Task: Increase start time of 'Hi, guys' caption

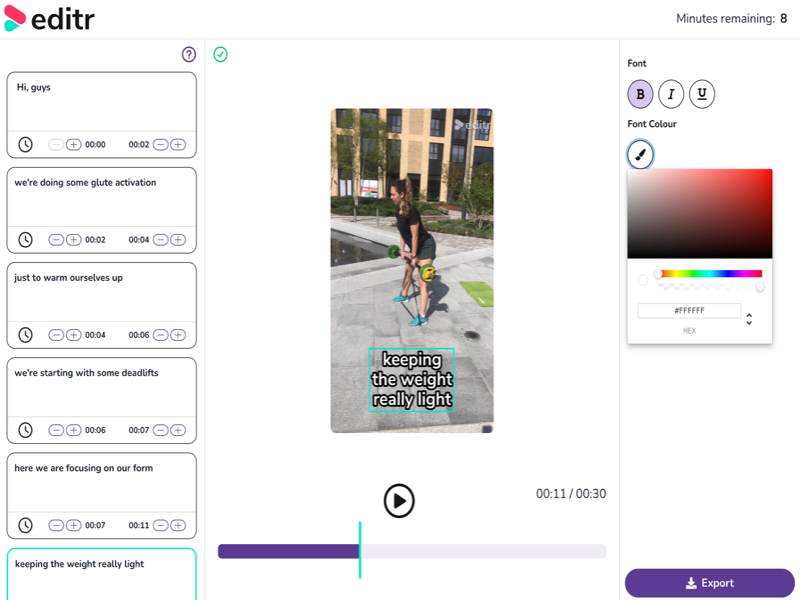Action: (73, 144)
